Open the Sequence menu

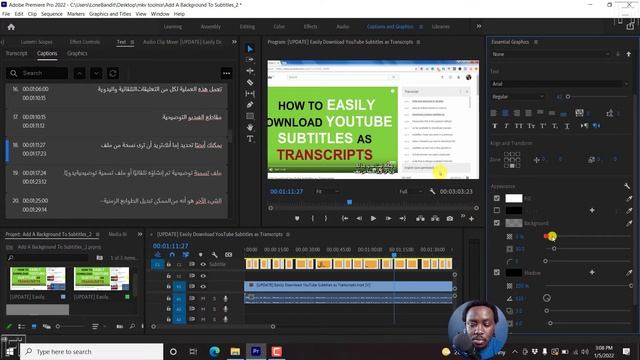click(52, 14)
